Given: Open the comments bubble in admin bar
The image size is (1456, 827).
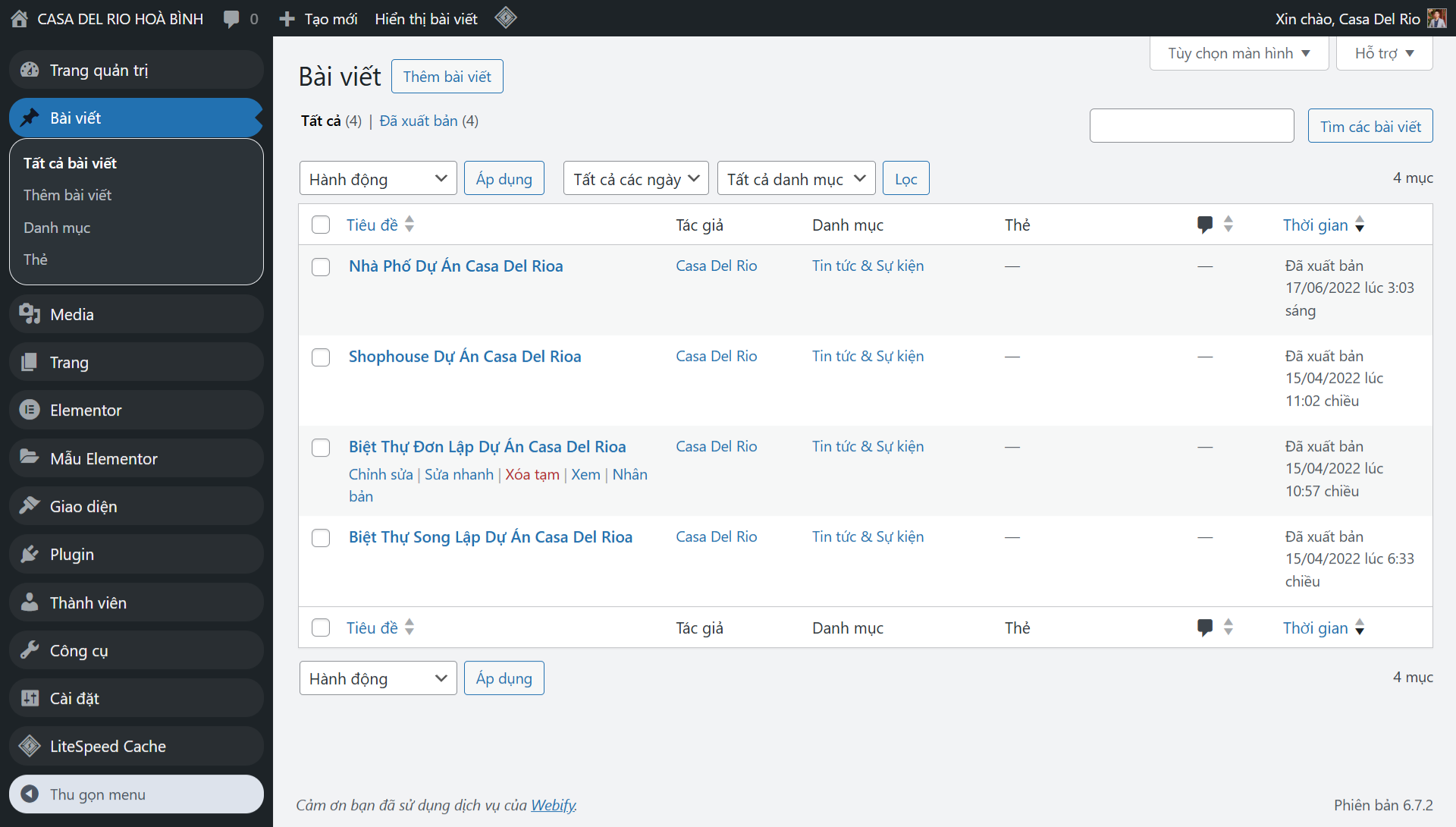Looking at the screenshot, I should [x=232, y=19].
